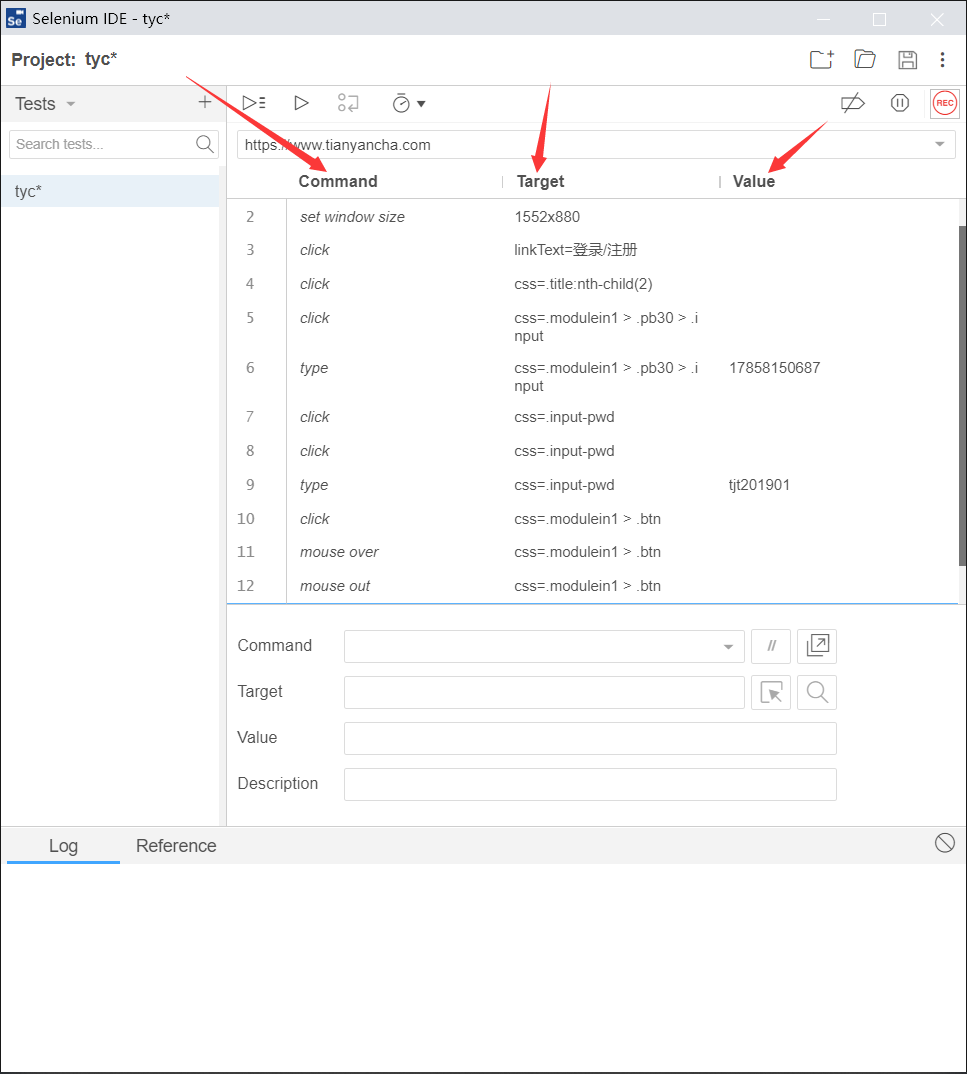
Task: Click the search tests magnifier icon
Action: 205,144
